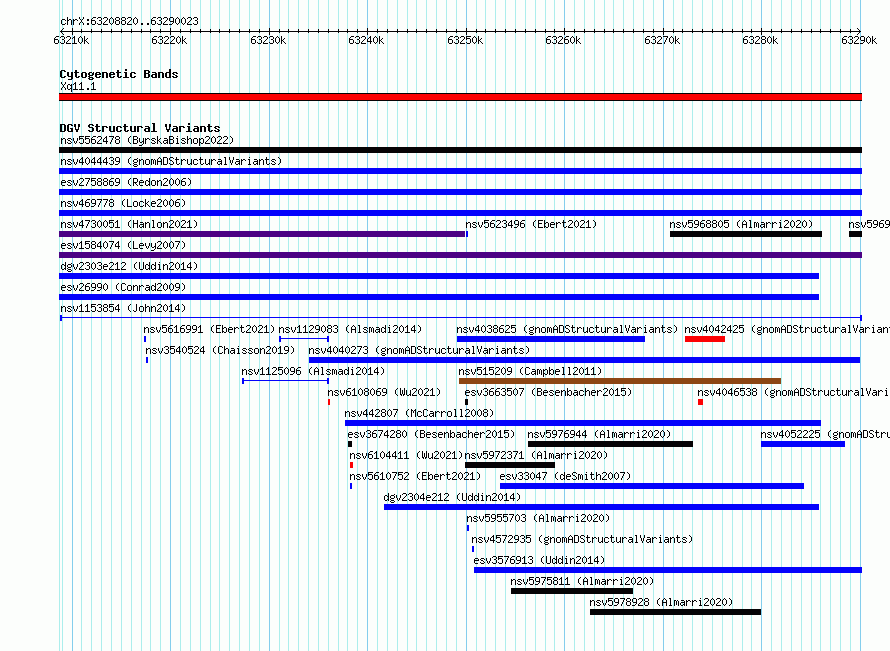The image size is (890, 651).
Task: Click the dgv2304e212 (Uddin2014) label
Action: 452,497
